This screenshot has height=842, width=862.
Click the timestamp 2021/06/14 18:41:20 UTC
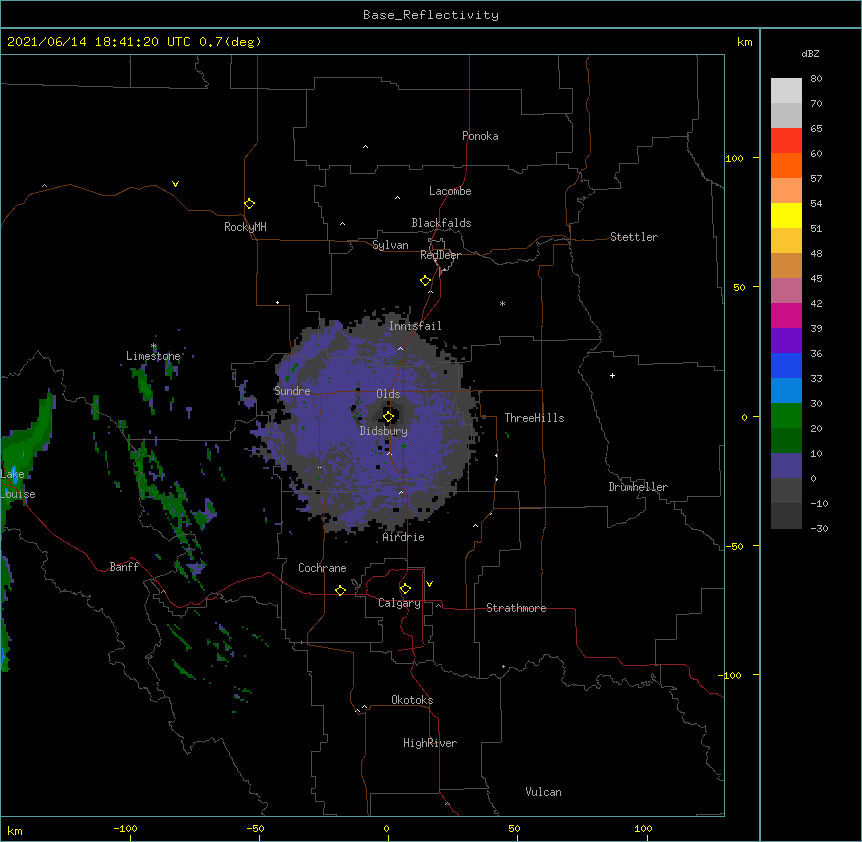coord(99,42)
